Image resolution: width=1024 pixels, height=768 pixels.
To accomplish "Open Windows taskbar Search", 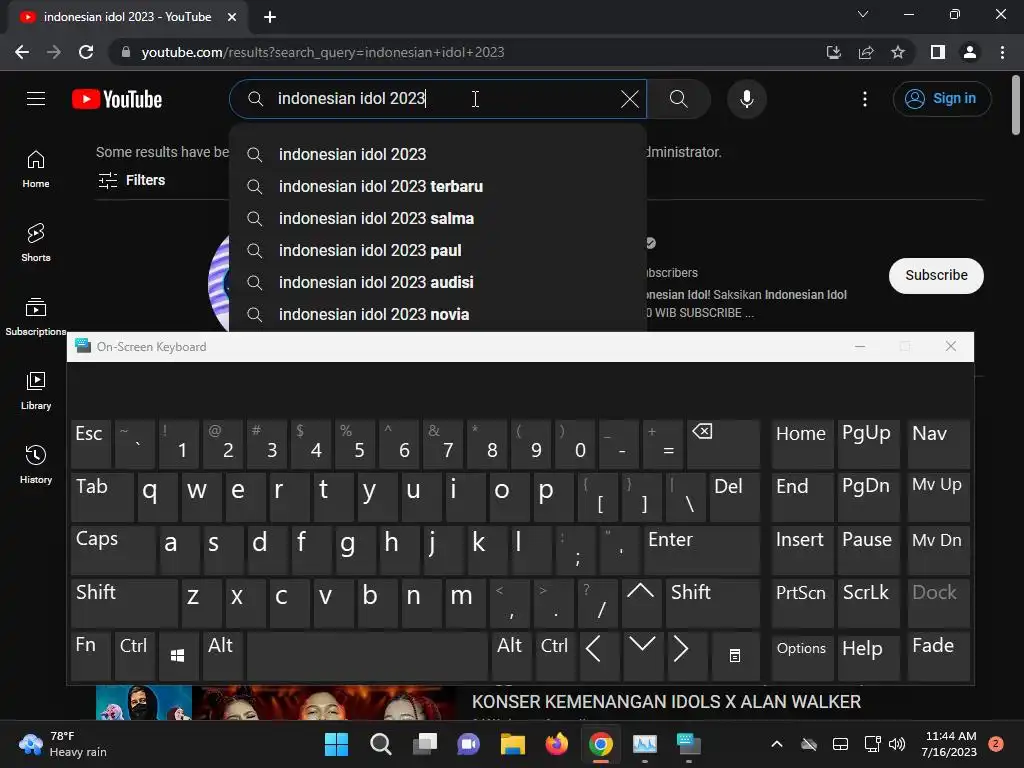I will pos(381,744).
